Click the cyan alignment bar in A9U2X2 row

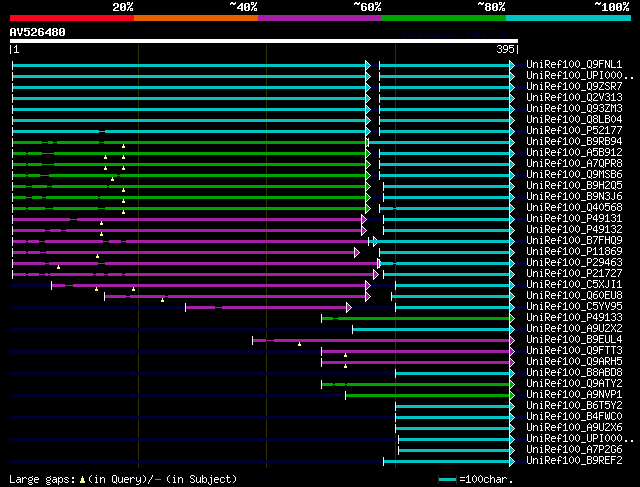[x=431, y=329]
